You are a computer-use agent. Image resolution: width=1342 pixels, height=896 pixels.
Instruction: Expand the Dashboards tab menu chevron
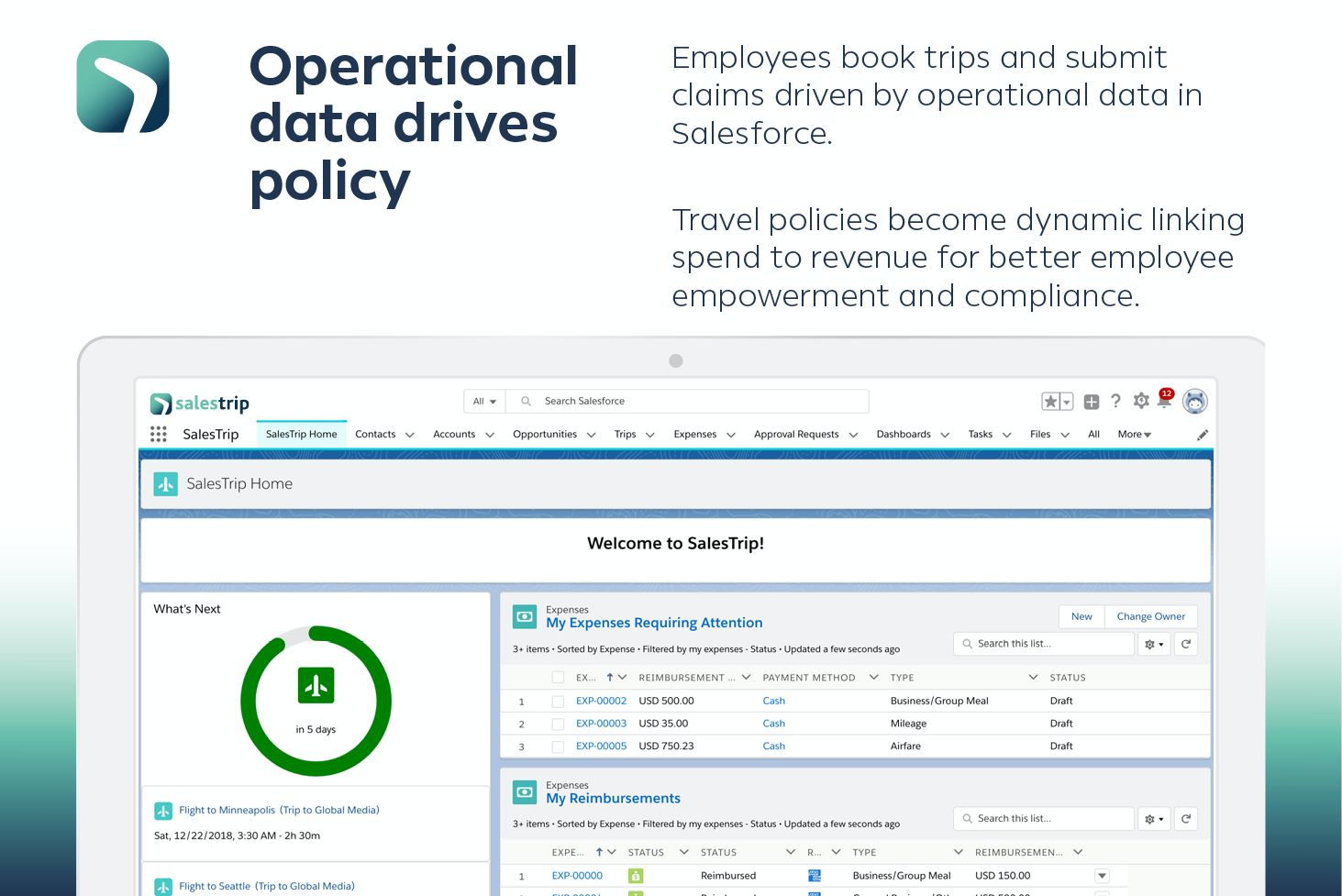[945, 435]
